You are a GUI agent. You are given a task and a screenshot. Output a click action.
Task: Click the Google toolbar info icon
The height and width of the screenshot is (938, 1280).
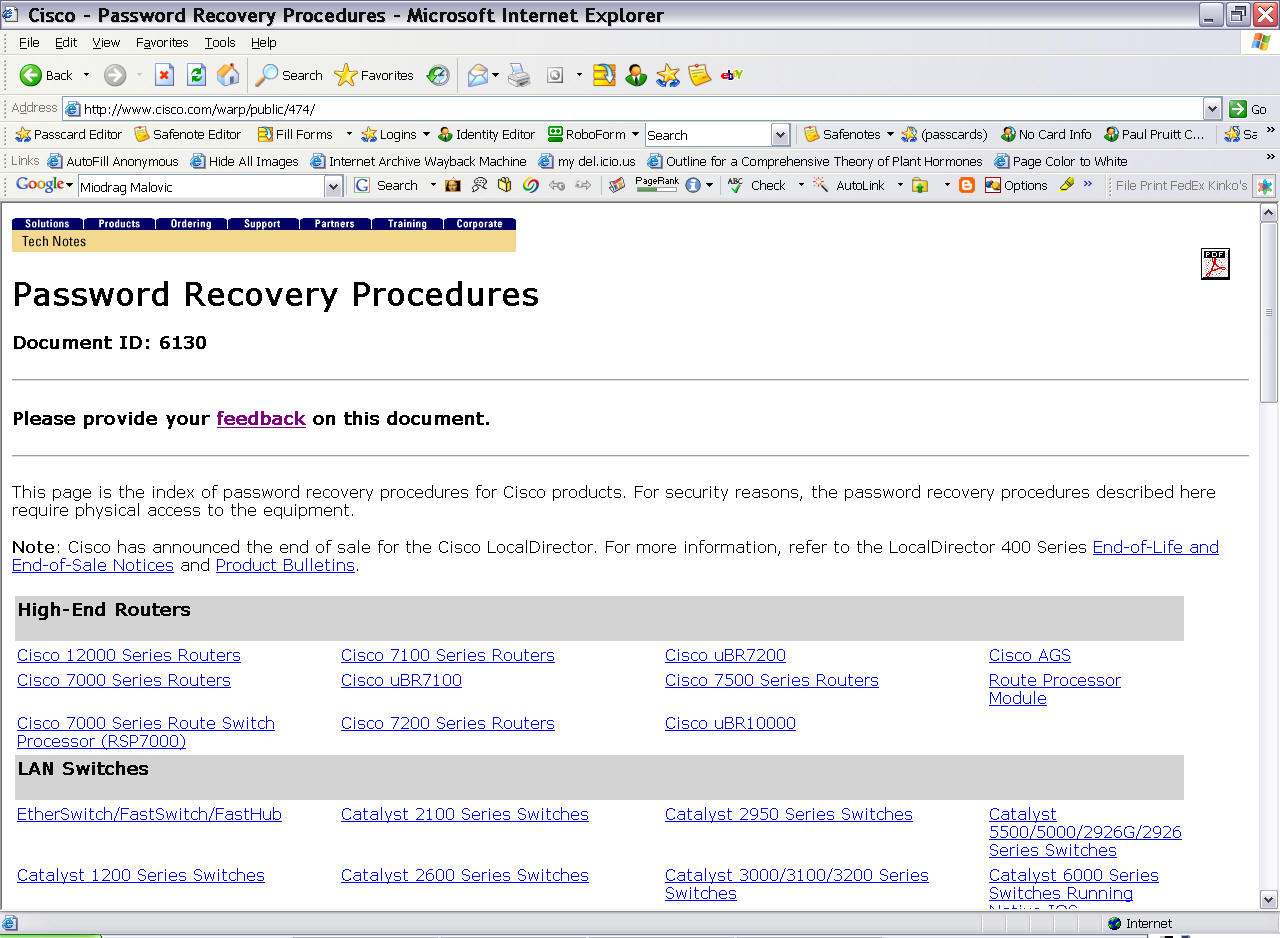click(x=693, y=185)
